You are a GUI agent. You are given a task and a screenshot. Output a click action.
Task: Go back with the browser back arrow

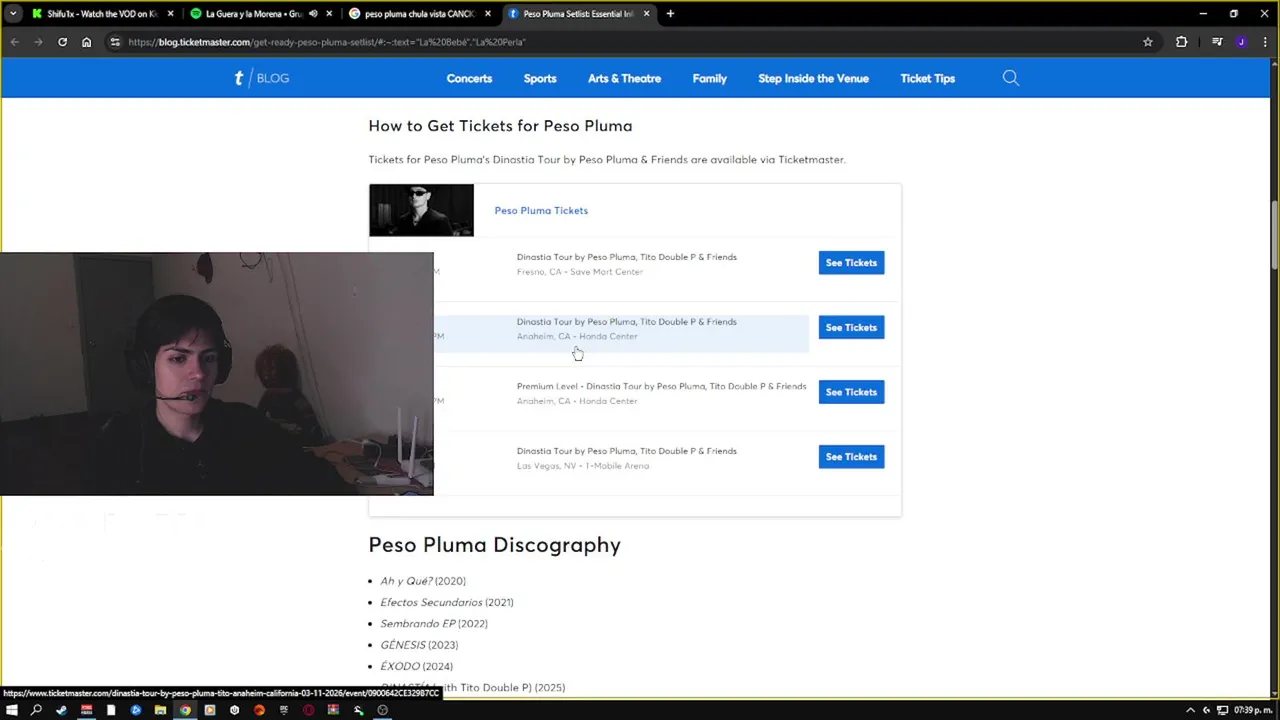pyautogui.click(x=14, y=42)
